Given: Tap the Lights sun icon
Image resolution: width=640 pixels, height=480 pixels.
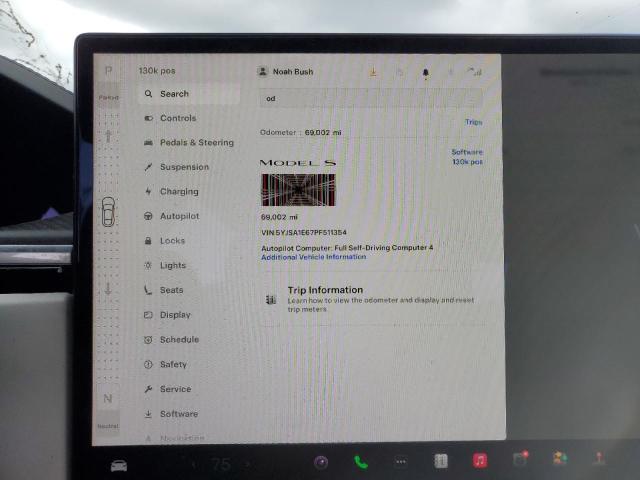Looking at the screenshot, I should coord(148,265).
